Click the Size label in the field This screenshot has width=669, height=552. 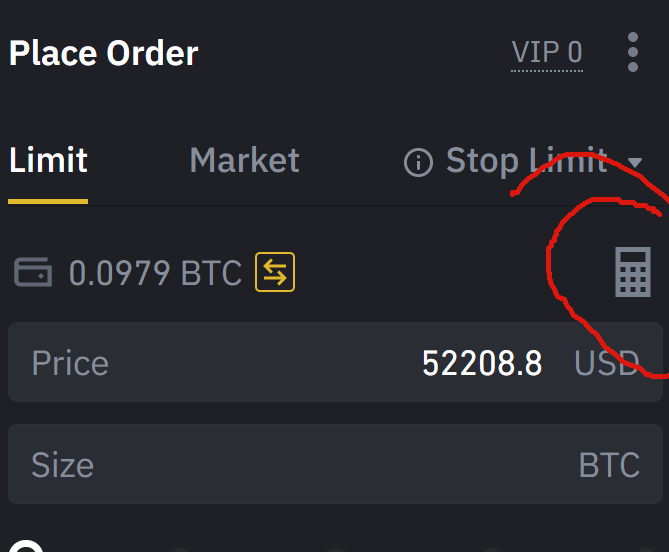tap(63, 465)
